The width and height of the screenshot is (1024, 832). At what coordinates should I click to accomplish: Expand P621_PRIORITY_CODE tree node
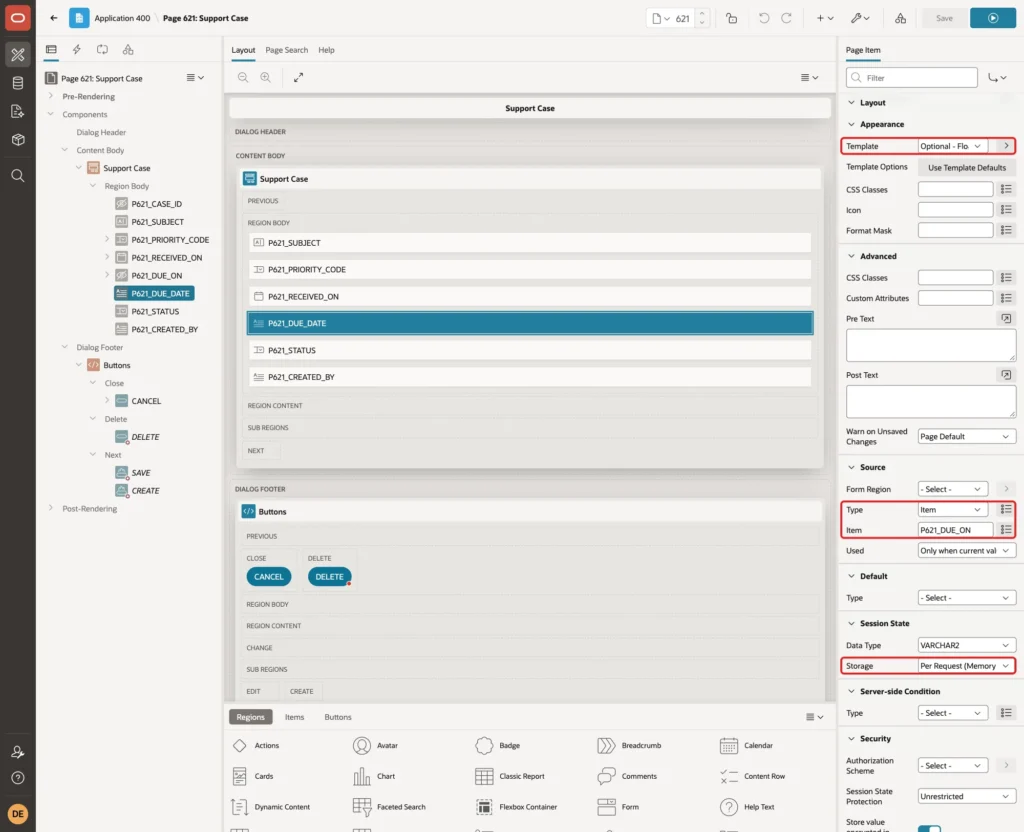click(107, 239)
